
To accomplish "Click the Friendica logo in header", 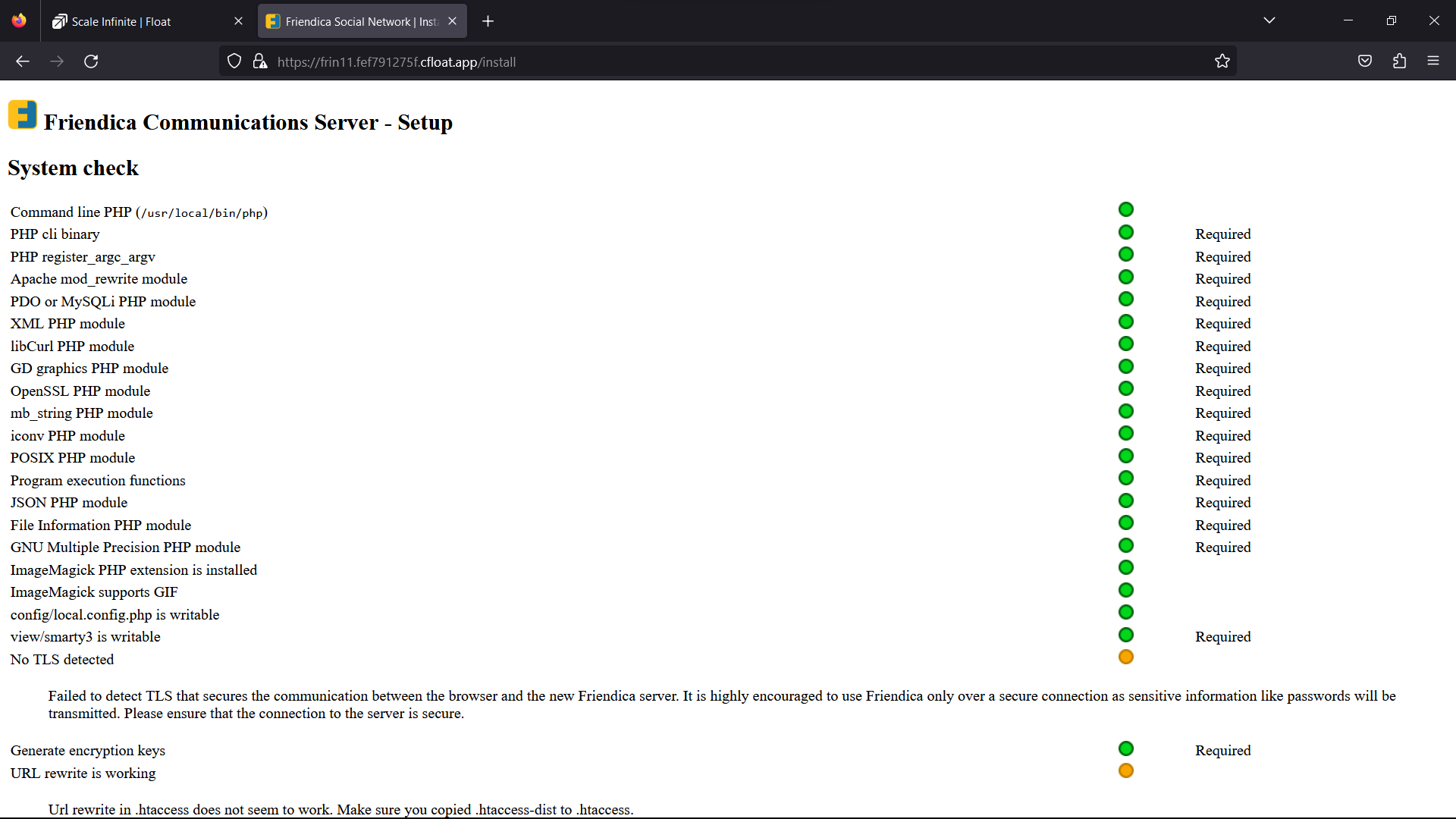I will 23,115.
